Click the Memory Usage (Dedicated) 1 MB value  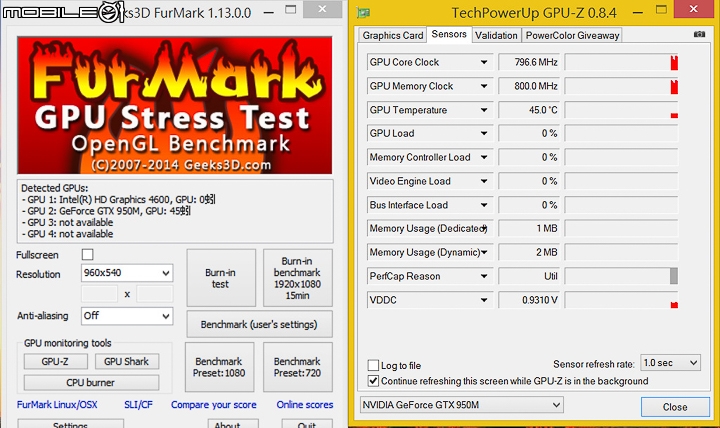pyautogui.click(x=529, y=228)
